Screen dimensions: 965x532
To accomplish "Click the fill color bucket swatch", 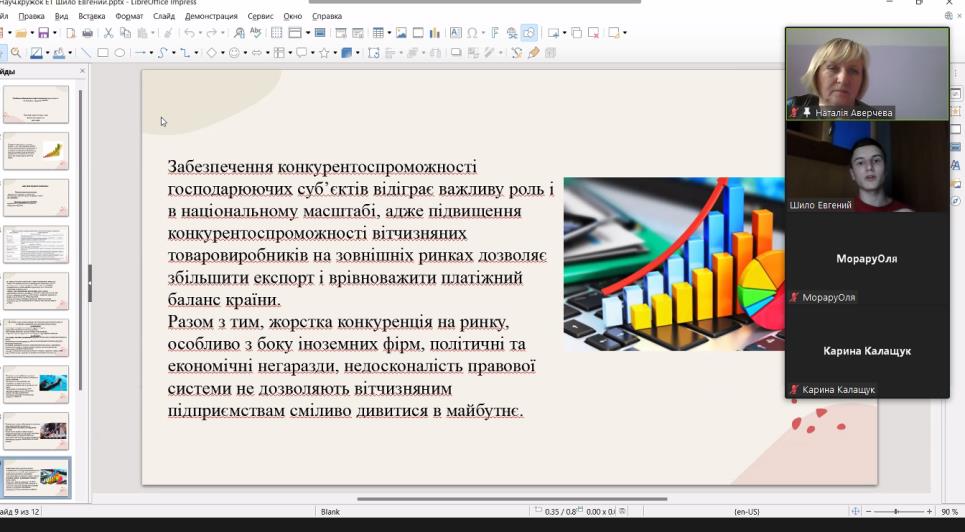I will coord(59,53).
